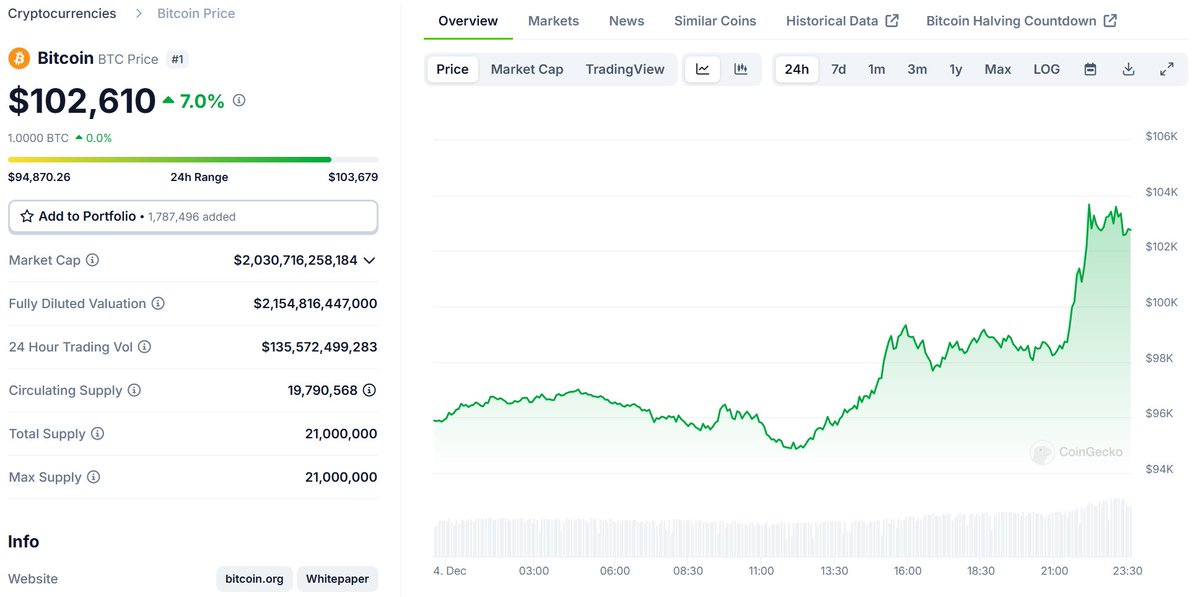Open the Whitepaper link
1200x597 pixels.
(337, 579)
